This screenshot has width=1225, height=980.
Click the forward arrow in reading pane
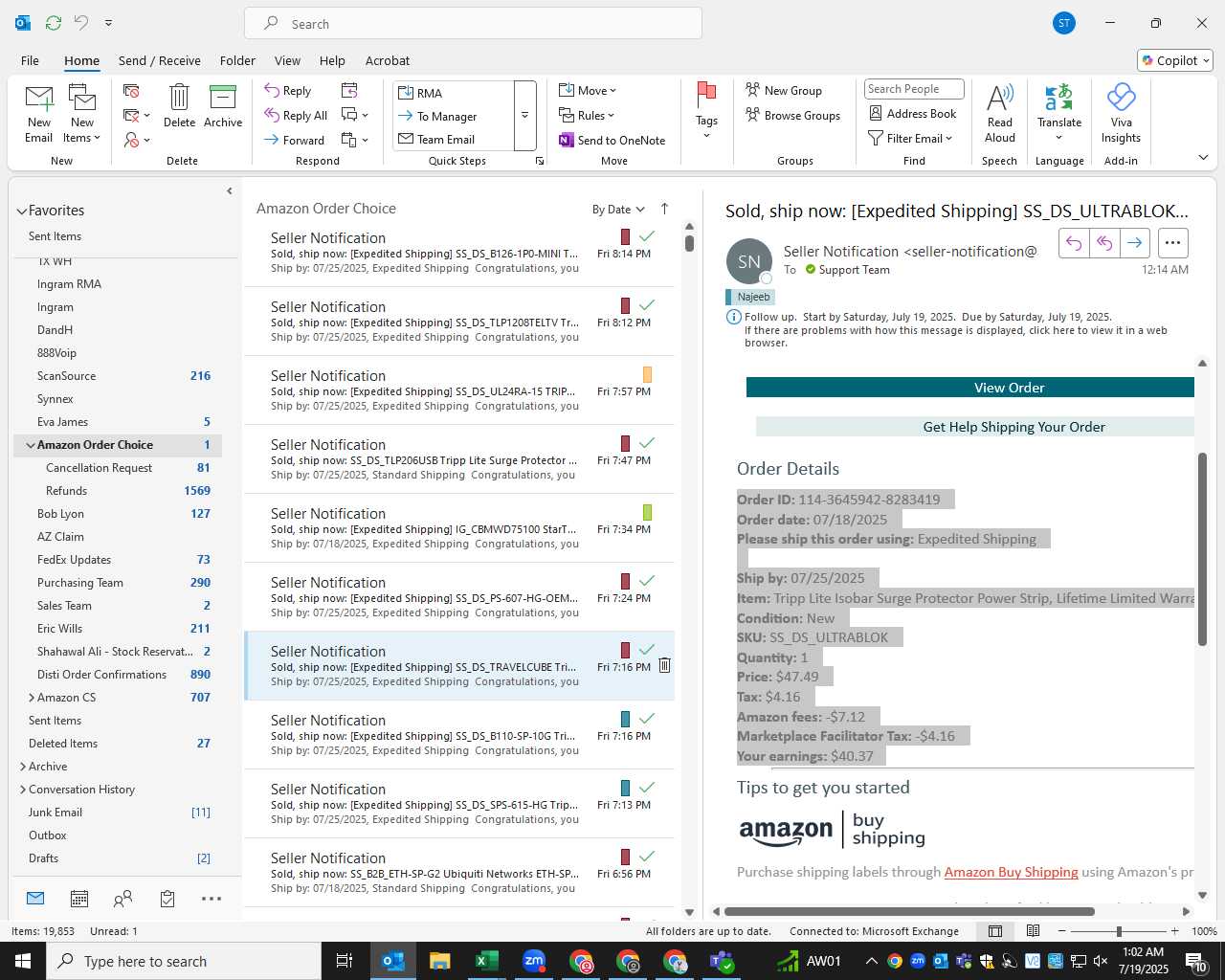coord(1134,243)
